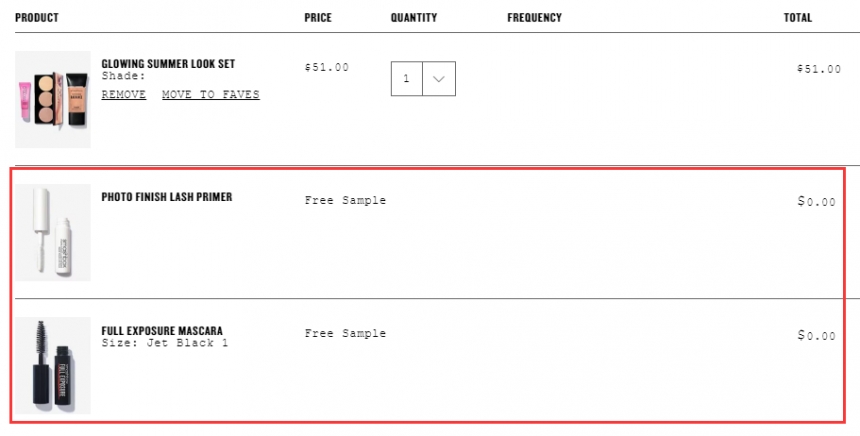Click the quantity value box showing 1
Viewport: 860px width, 436px height.
pyautogui.click(x=406, y=79)
